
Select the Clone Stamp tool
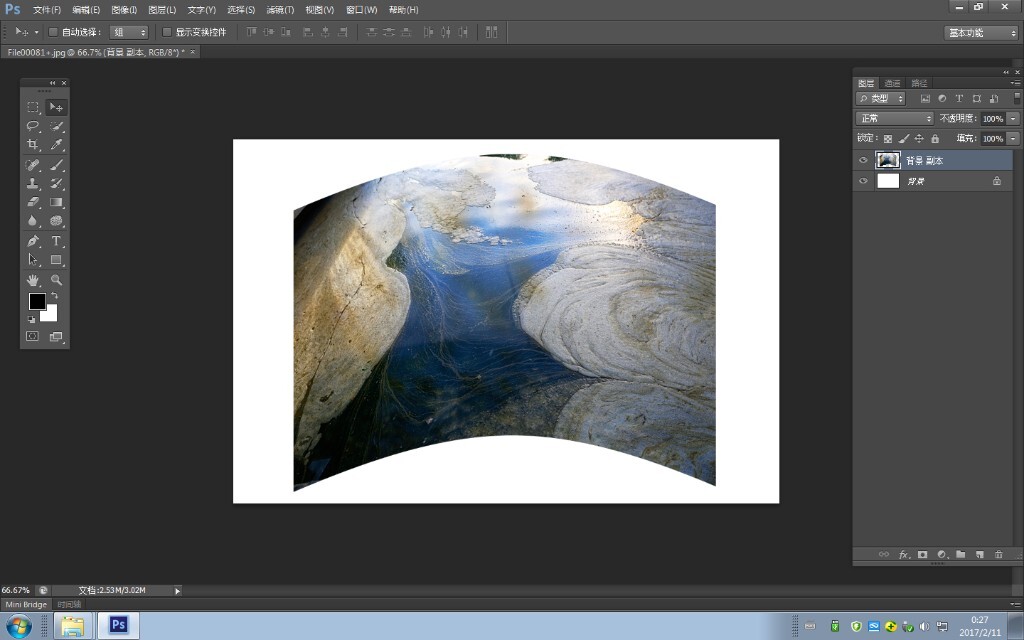[x=33, y=184]
